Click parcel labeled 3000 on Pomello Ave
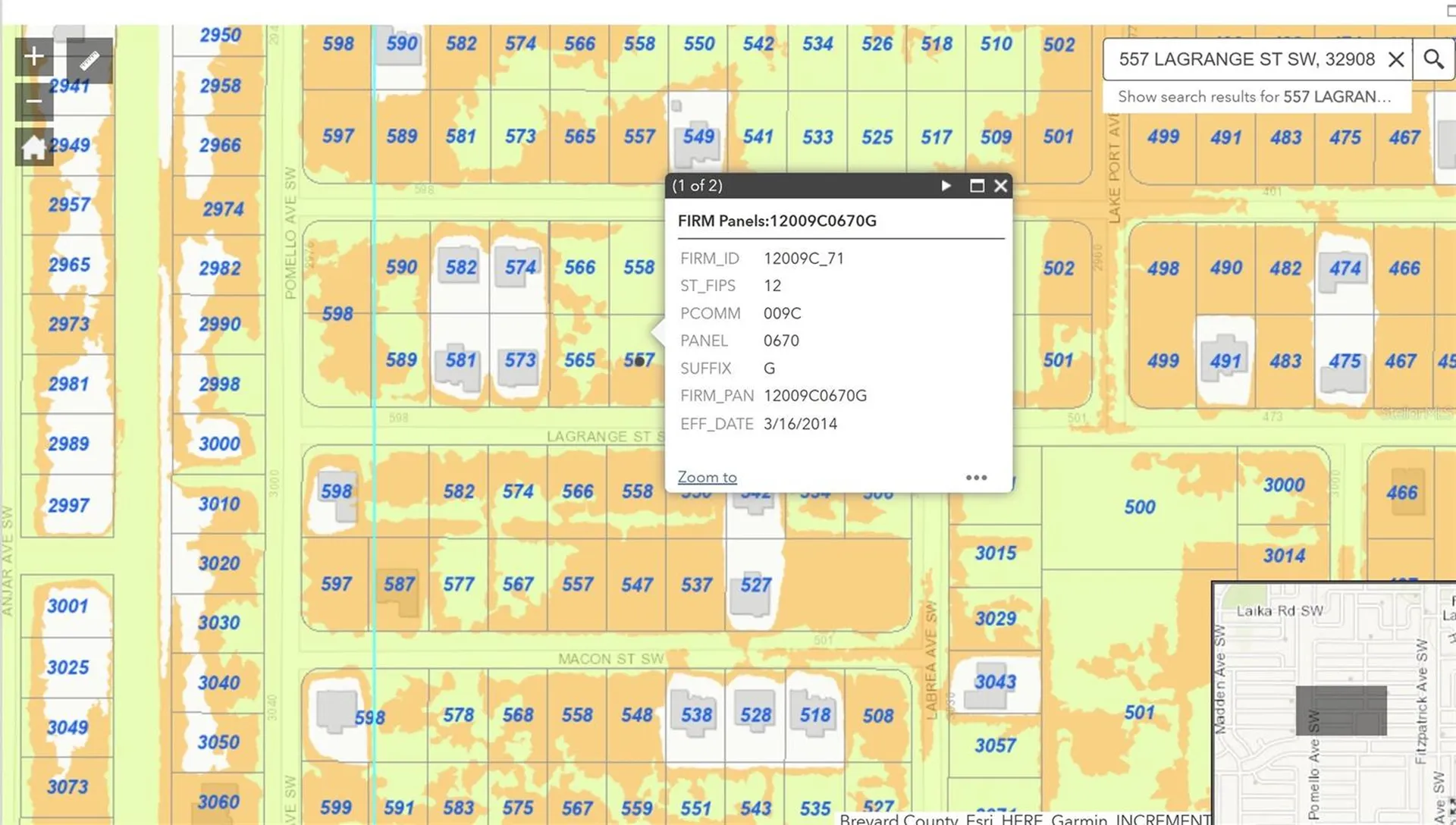This screenshot has height=825, width=1456. coord(219,444)
